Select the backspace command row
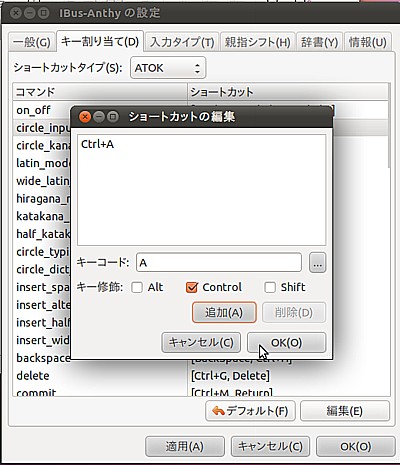The height and width of the screenshot is (465, 400). pyautogui.click(x=43, y=358)
